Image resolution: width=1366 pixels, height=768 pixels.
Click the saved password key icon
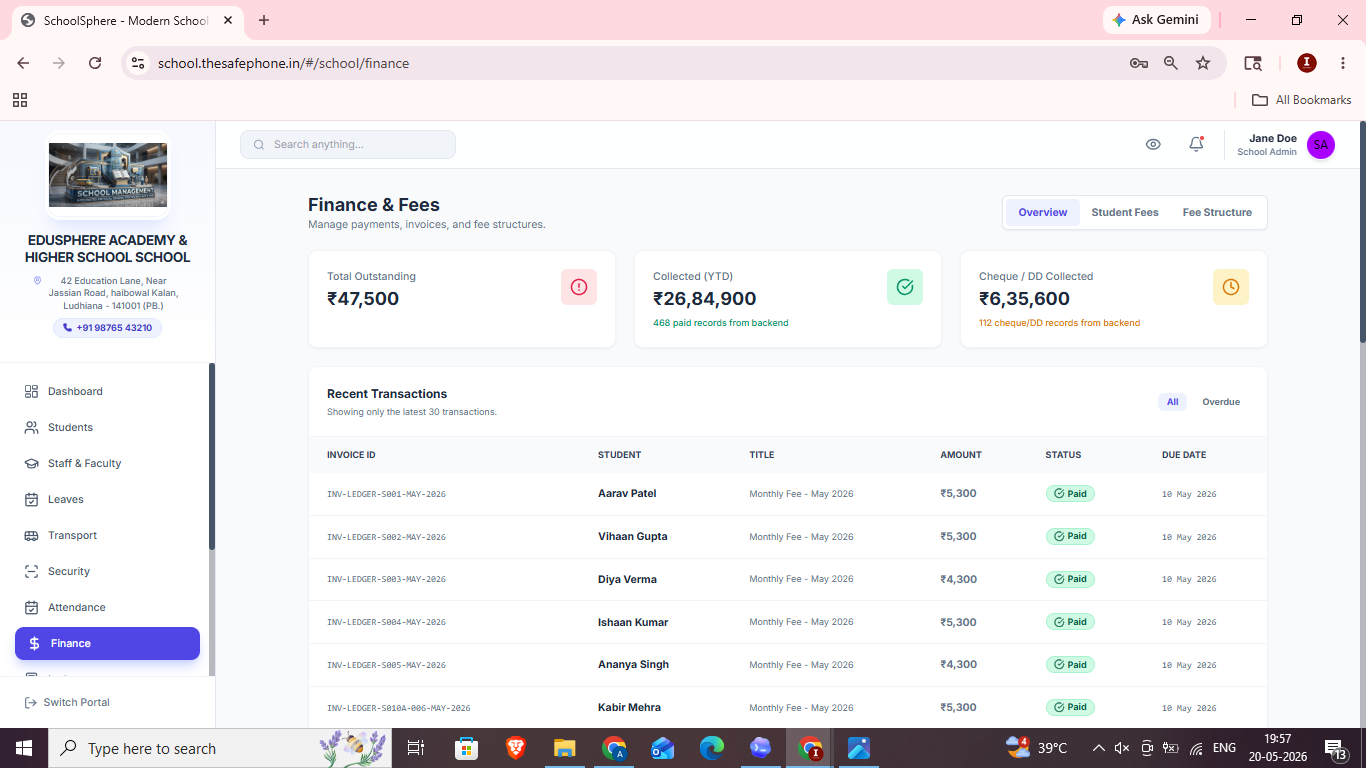(x=1139, y=63)
